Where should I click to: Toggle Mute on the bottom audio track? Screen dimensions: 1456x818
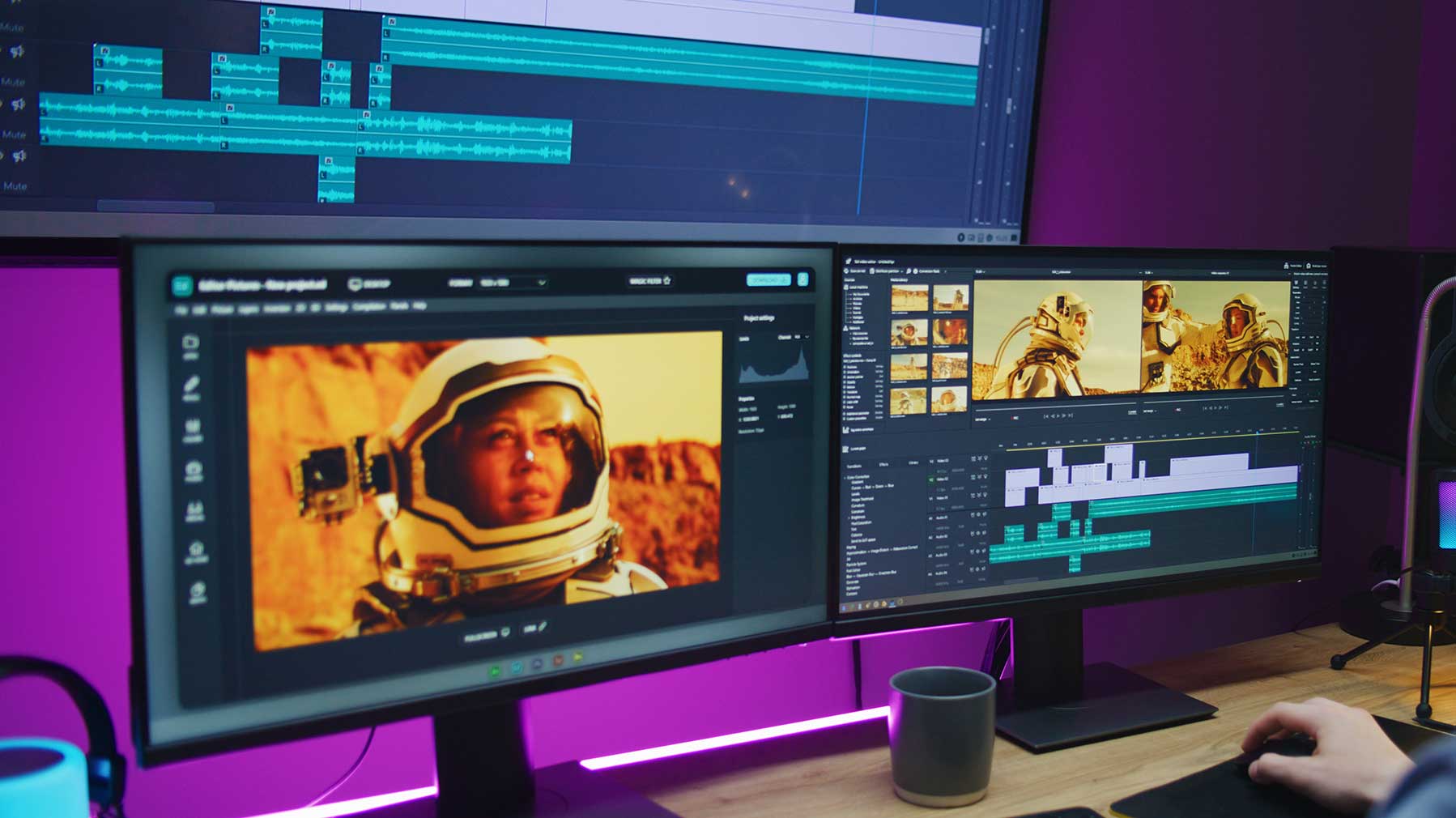pyautogui.click(x=15, y=185)
